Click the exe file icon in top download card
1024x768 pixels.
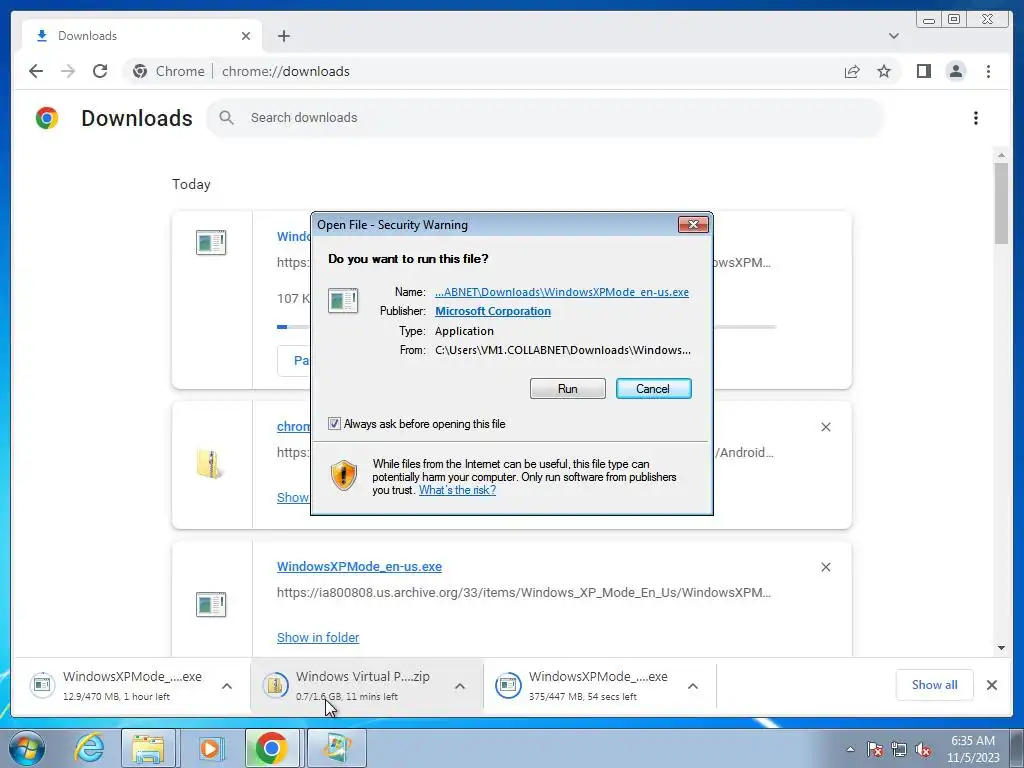tap(211, 242)
